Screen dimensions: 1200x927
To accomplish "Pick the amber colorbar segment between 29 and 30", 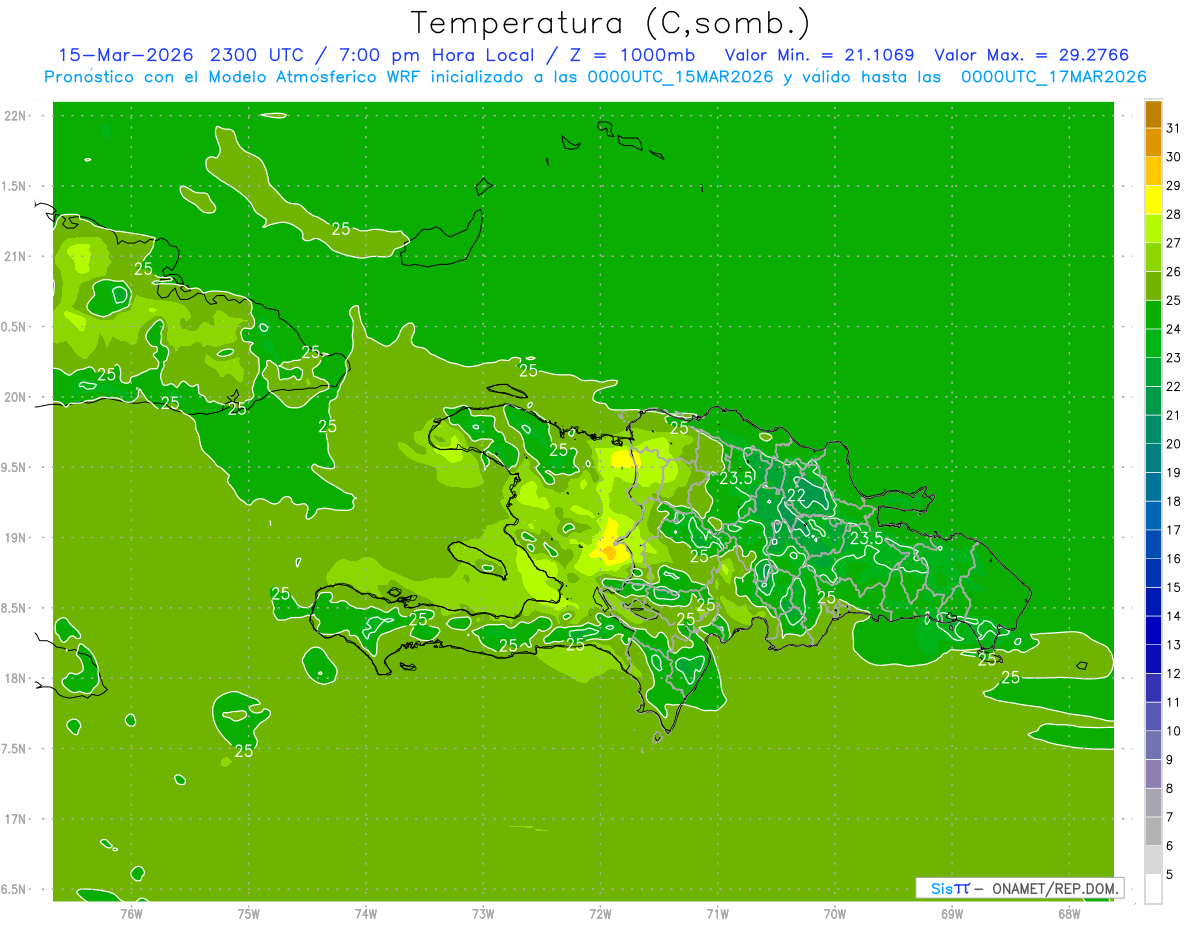I will tap(1153, 172).
